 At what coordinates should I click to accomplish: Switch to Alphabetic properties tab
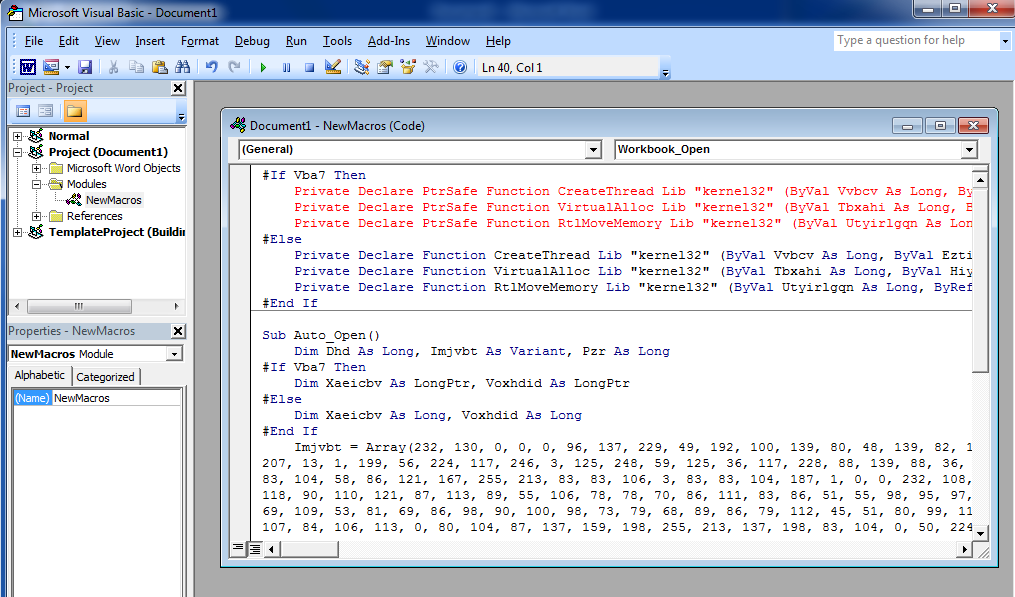point(39,376)
